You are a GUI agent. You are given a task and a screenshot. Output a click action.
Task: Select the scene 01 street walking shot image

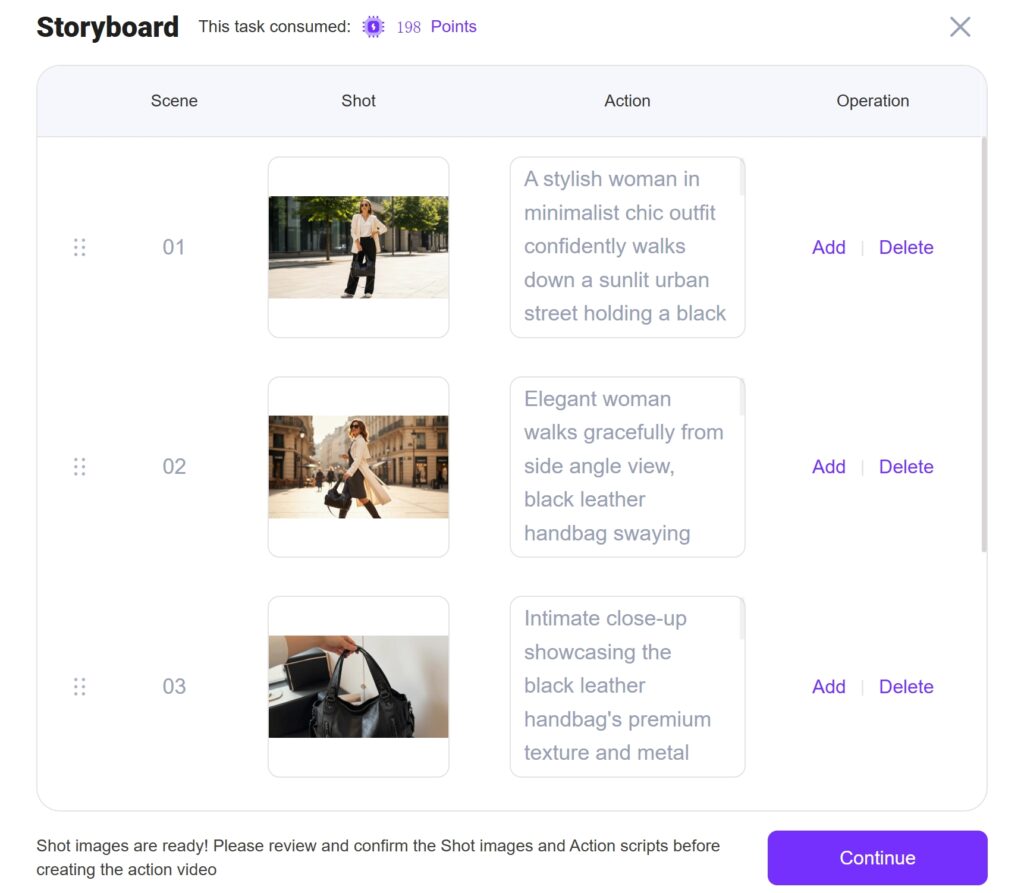point(358,247)
